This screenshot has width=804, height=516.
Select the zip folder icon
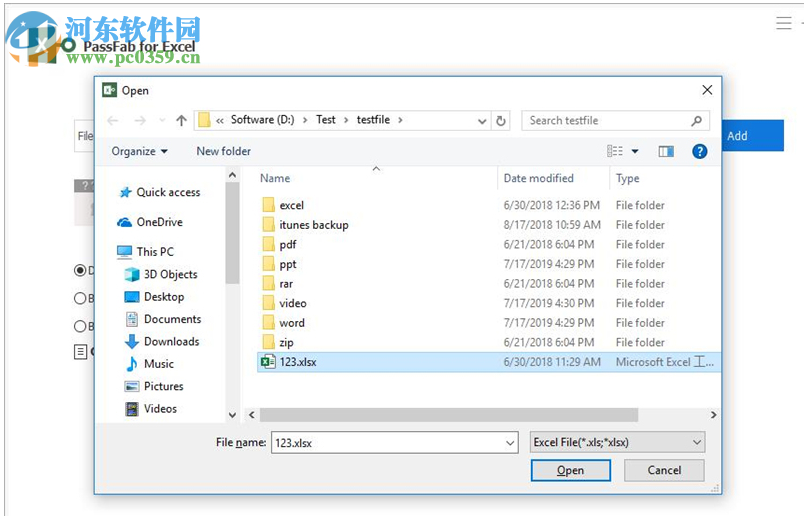268,342
